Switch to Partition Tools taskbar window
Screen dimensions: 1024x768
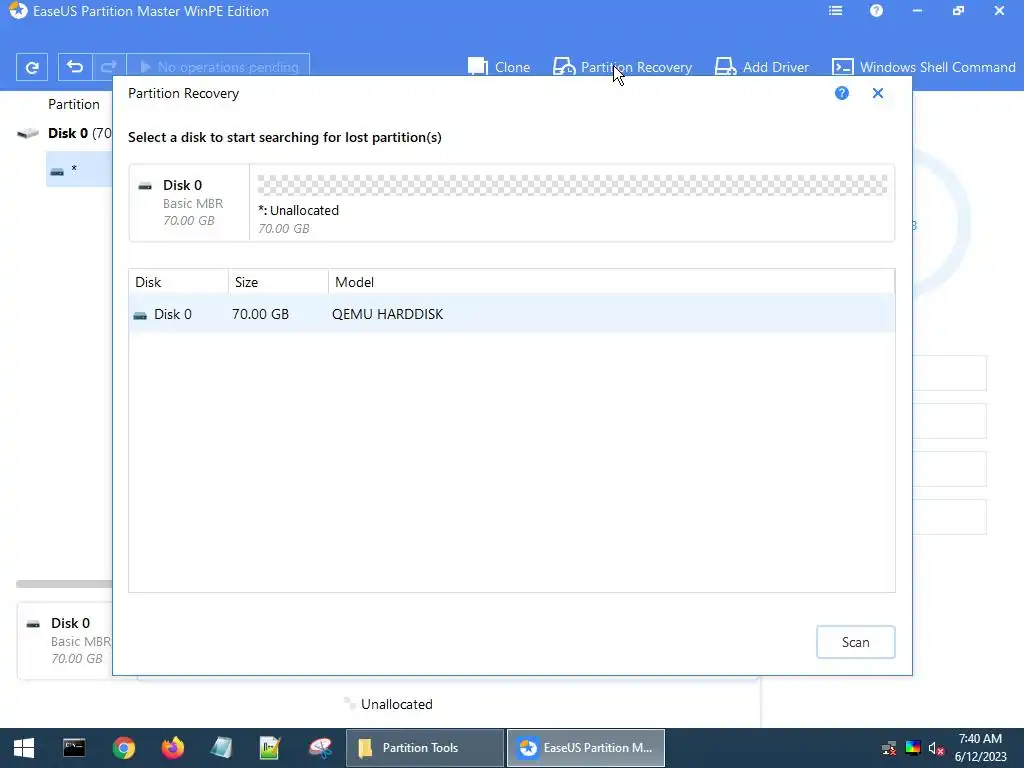click(424, 748)
